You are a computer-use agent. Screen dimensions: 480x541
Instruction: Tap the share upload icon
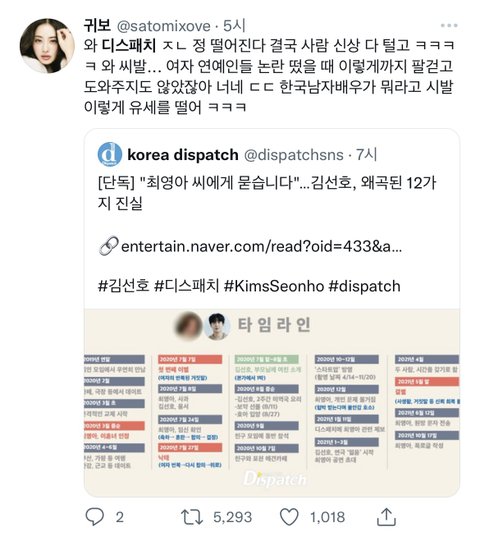(x=386, y=517)
